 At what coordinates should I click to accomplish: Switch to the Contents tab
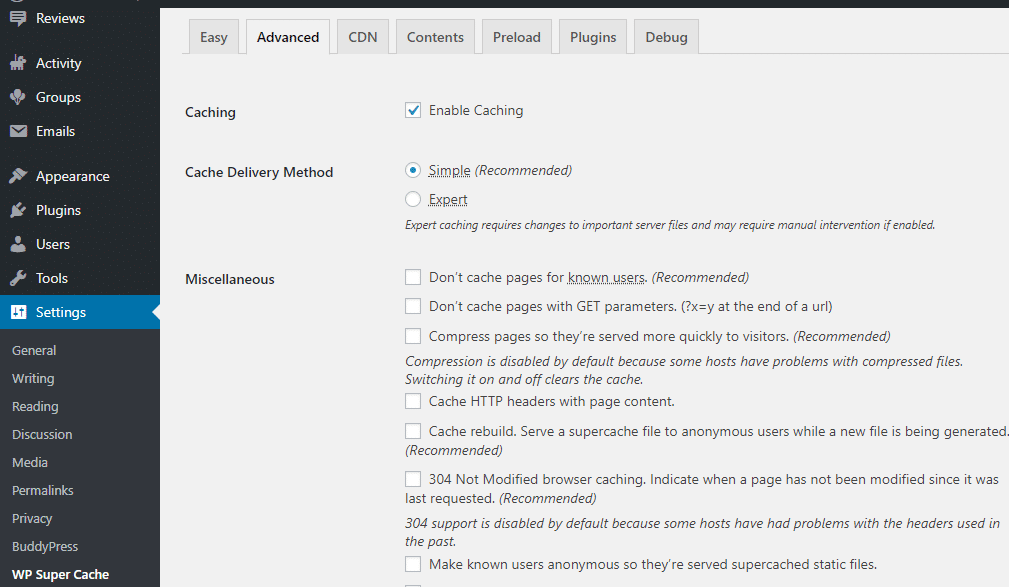(435, 37)
